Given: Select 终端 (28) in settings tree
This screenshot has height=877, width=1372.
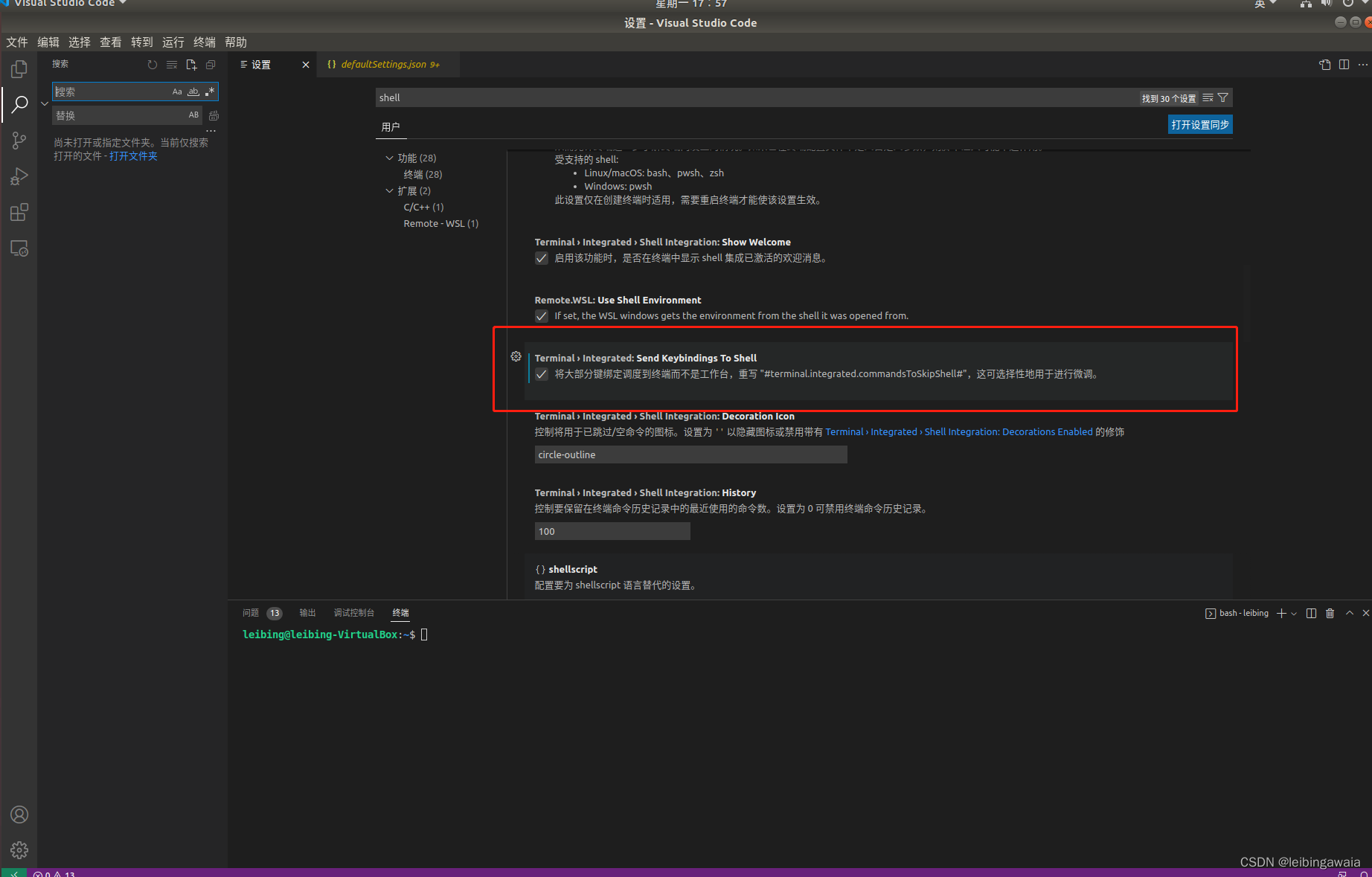Looking at the screenshot, I should click(423, 174).
